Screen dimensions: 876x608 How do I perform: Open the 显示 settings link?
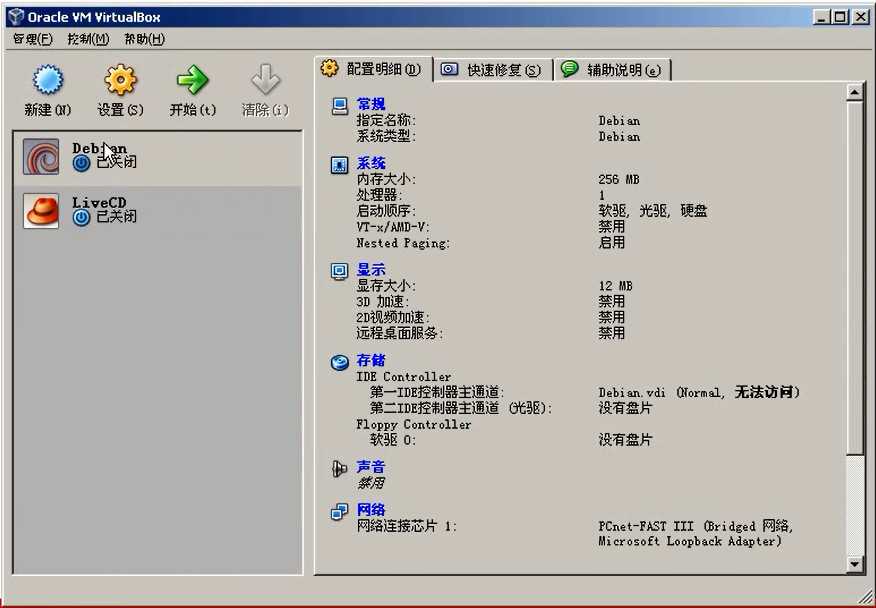(x=371, y=270)
